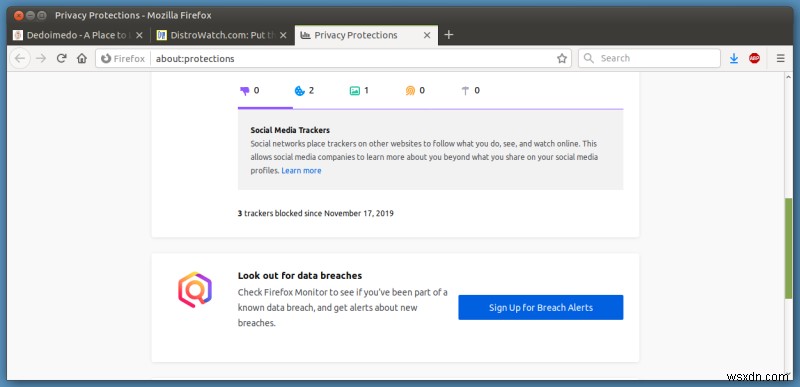Open a new tab
This screenshot has height=387, width=800.
tap(448, 35)
